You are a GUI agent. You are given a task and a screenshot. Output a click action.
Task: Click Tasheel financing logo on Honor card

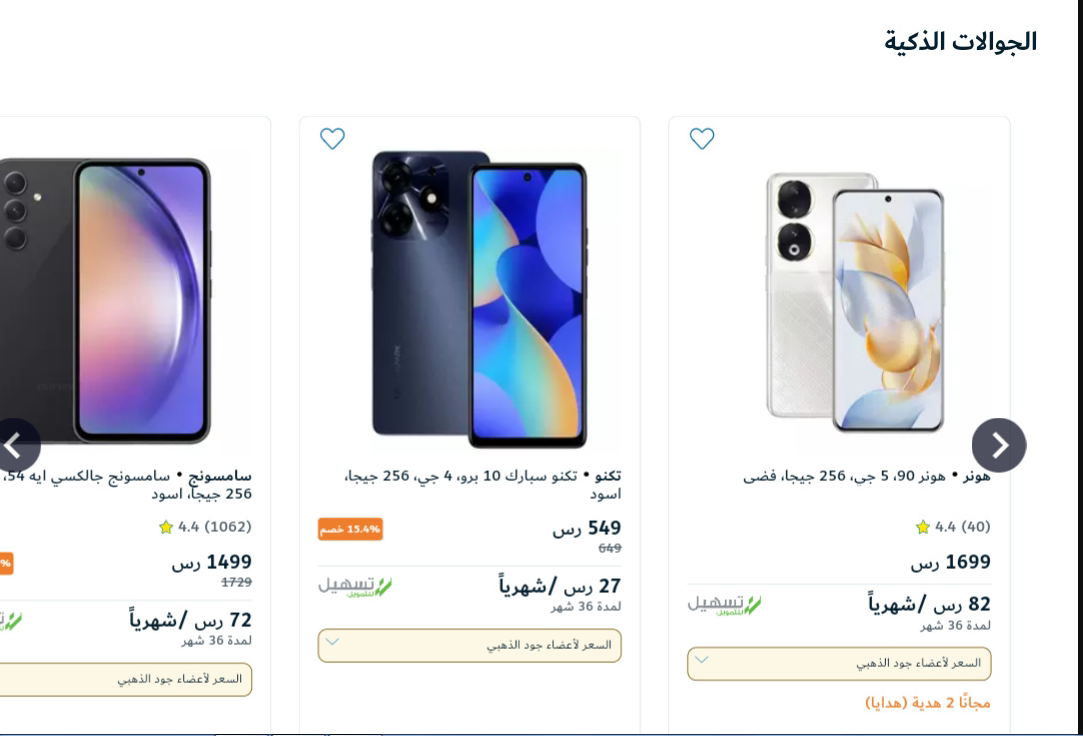tap(724, 605)
